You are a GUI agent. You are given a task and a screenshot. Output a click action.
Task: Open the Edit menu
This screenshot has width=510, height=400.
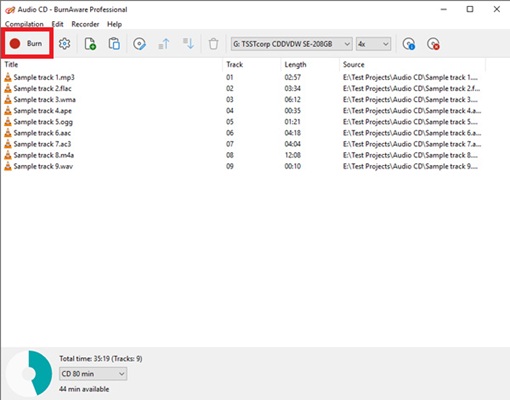[57, 24]
